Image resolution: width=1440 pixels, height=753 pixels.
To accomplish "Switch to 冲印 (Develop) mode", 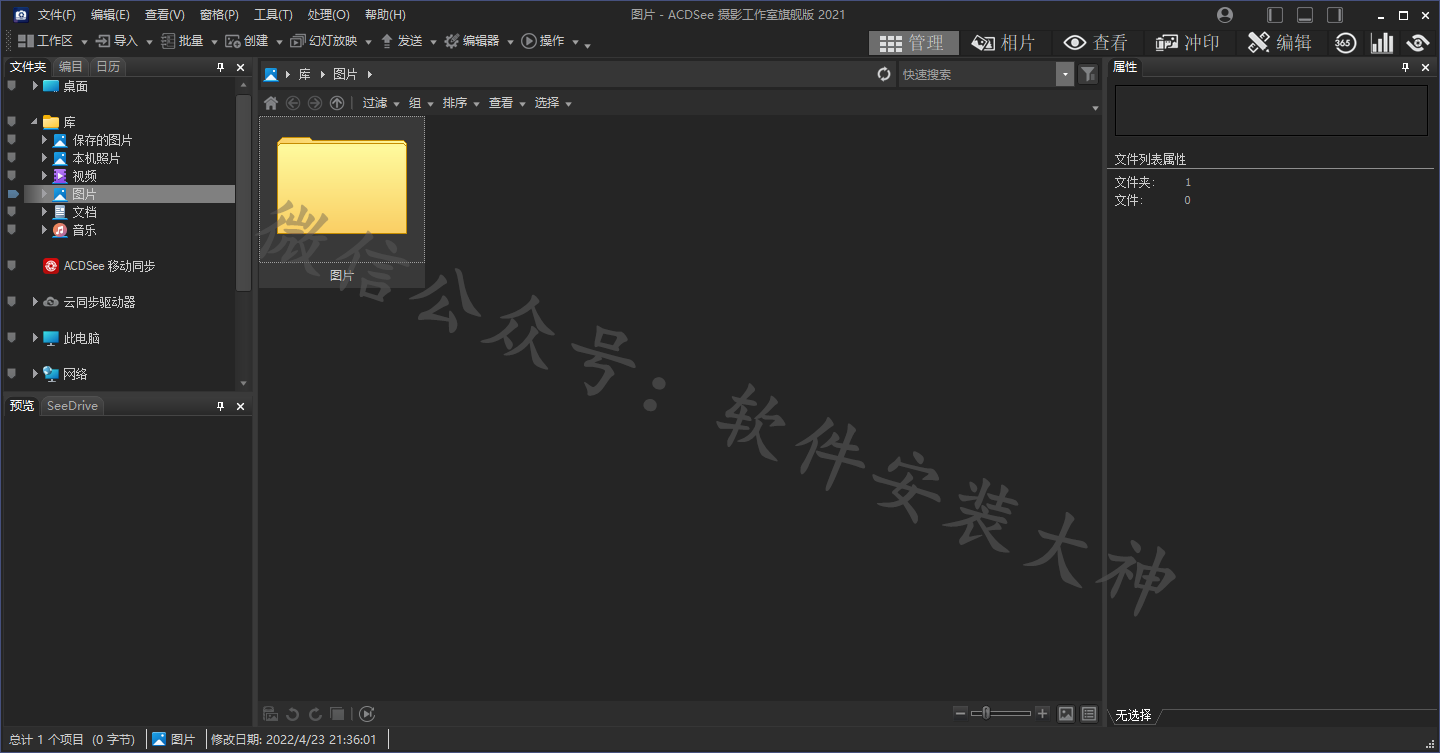I will point(1188,43).
